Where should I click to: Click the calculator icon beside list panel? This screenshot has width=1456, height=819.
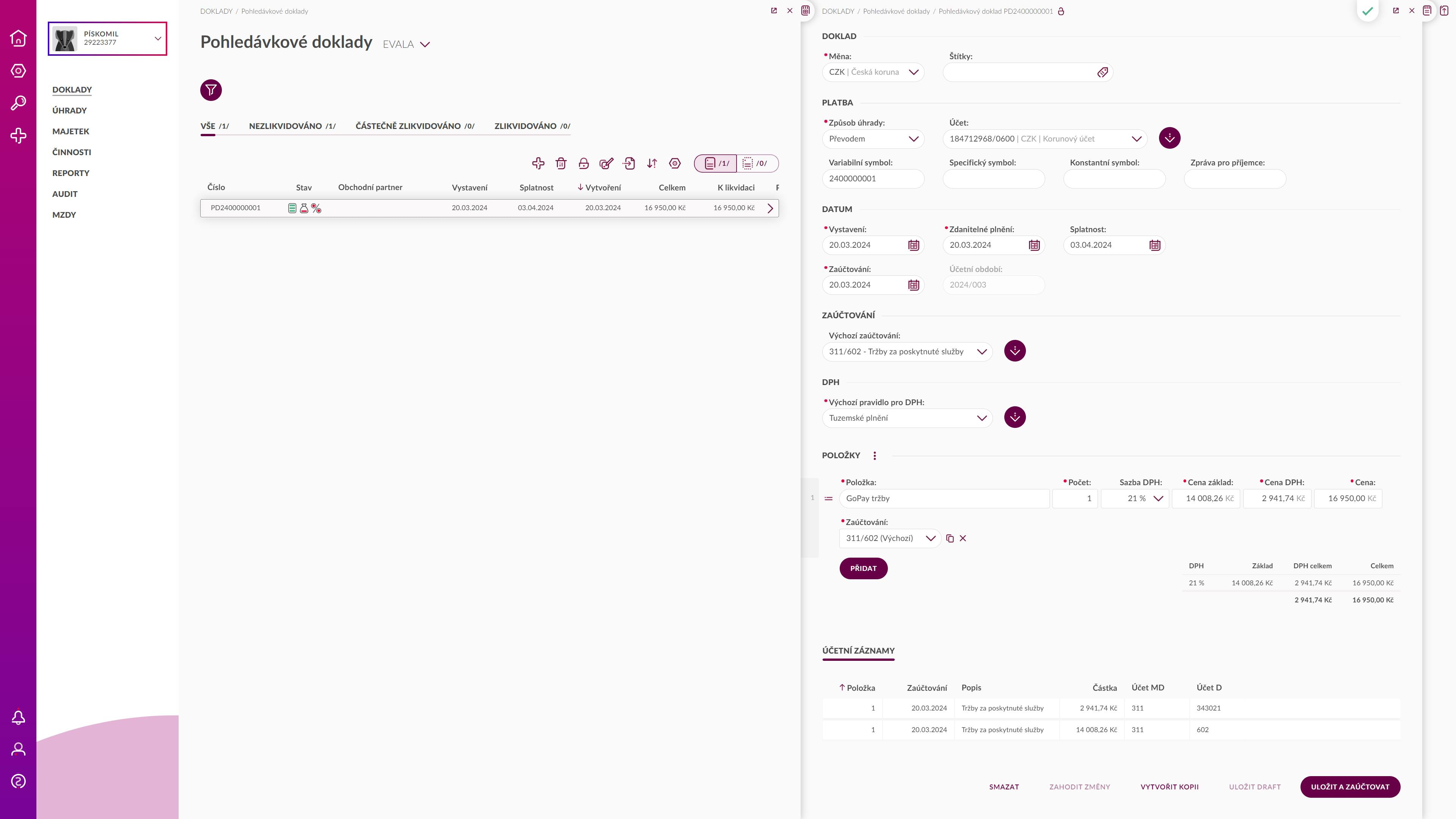coord(806,10)
